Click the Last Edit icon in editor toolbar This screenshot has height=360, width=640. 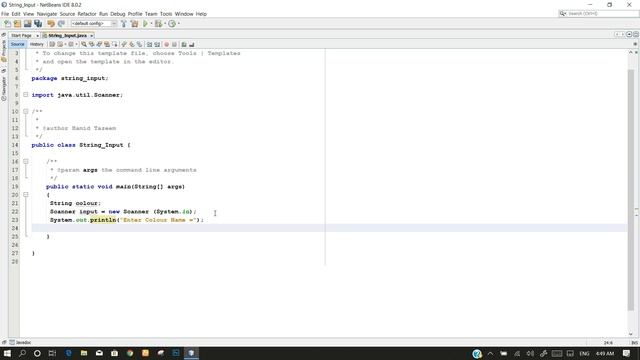click(x=52, y=44)
